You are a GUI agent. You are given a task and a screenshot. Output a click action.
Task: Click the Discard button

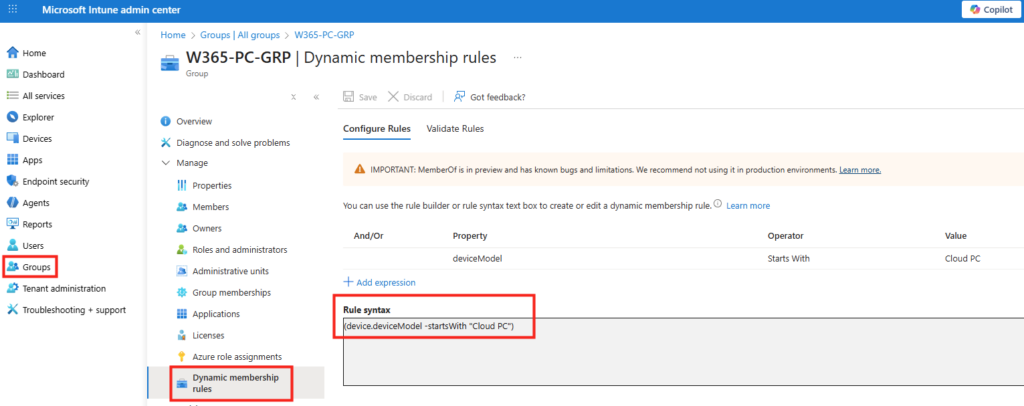coord(410,97)
